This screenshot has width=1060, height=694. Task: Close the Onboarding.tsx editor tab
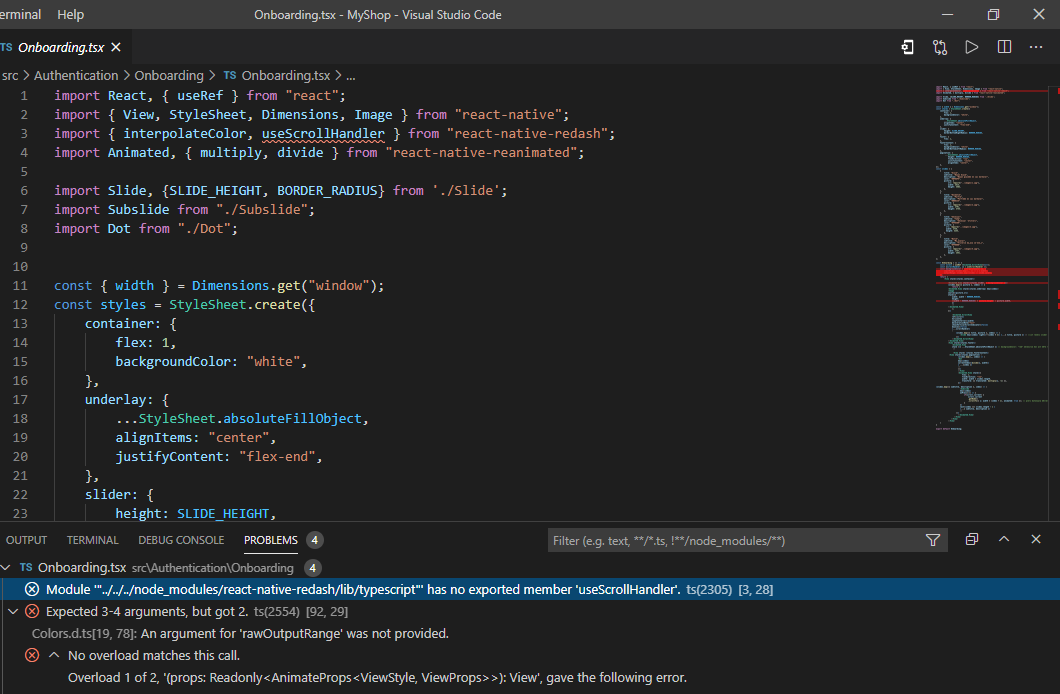coord(116,48)
